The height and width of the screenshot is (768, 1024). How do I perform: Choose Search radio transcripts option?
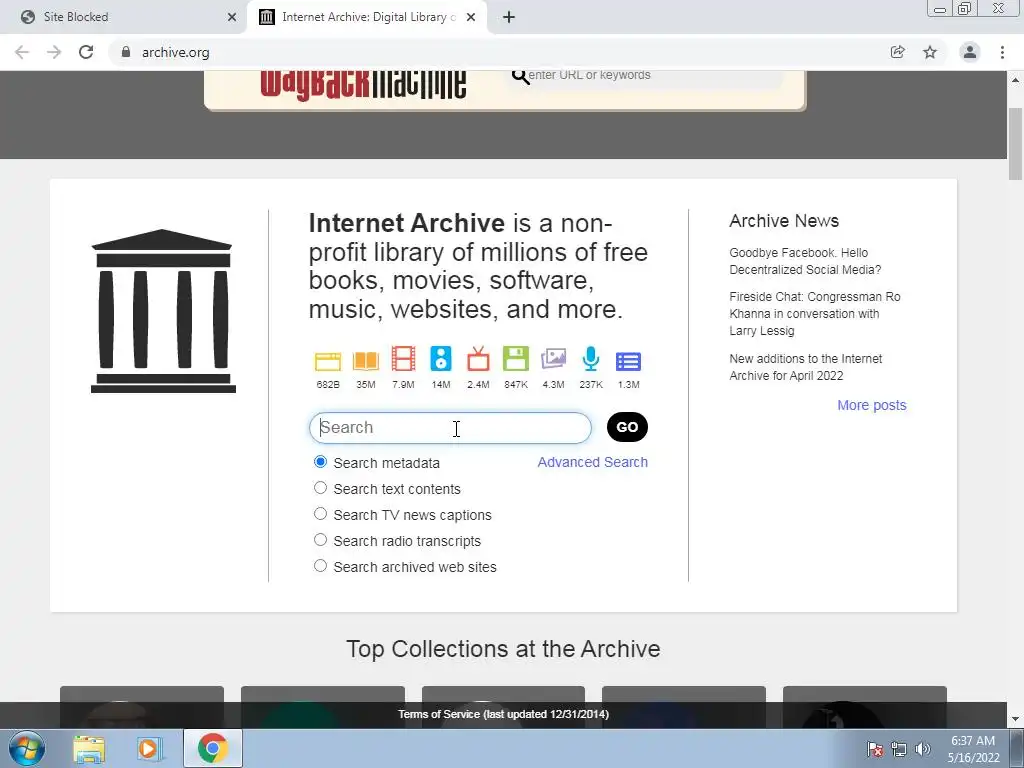click(x=320, y=540)
